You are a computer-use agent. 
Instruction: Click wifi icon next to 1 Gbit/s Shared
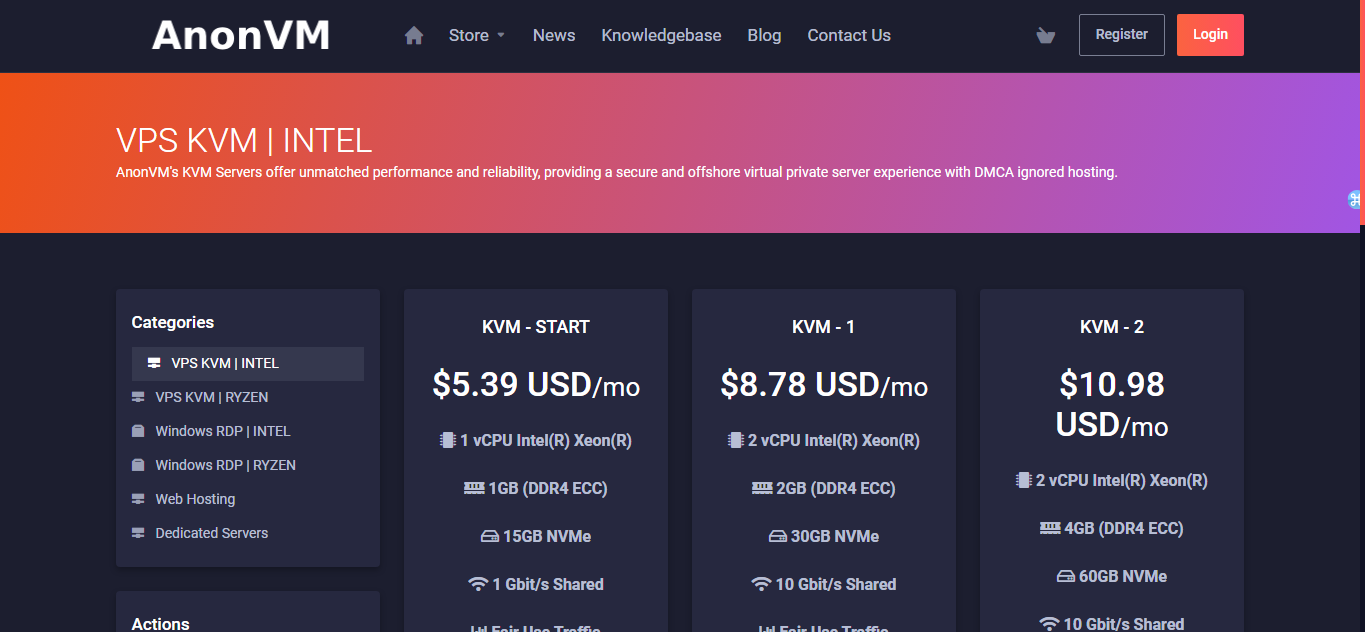coord(478,584)
